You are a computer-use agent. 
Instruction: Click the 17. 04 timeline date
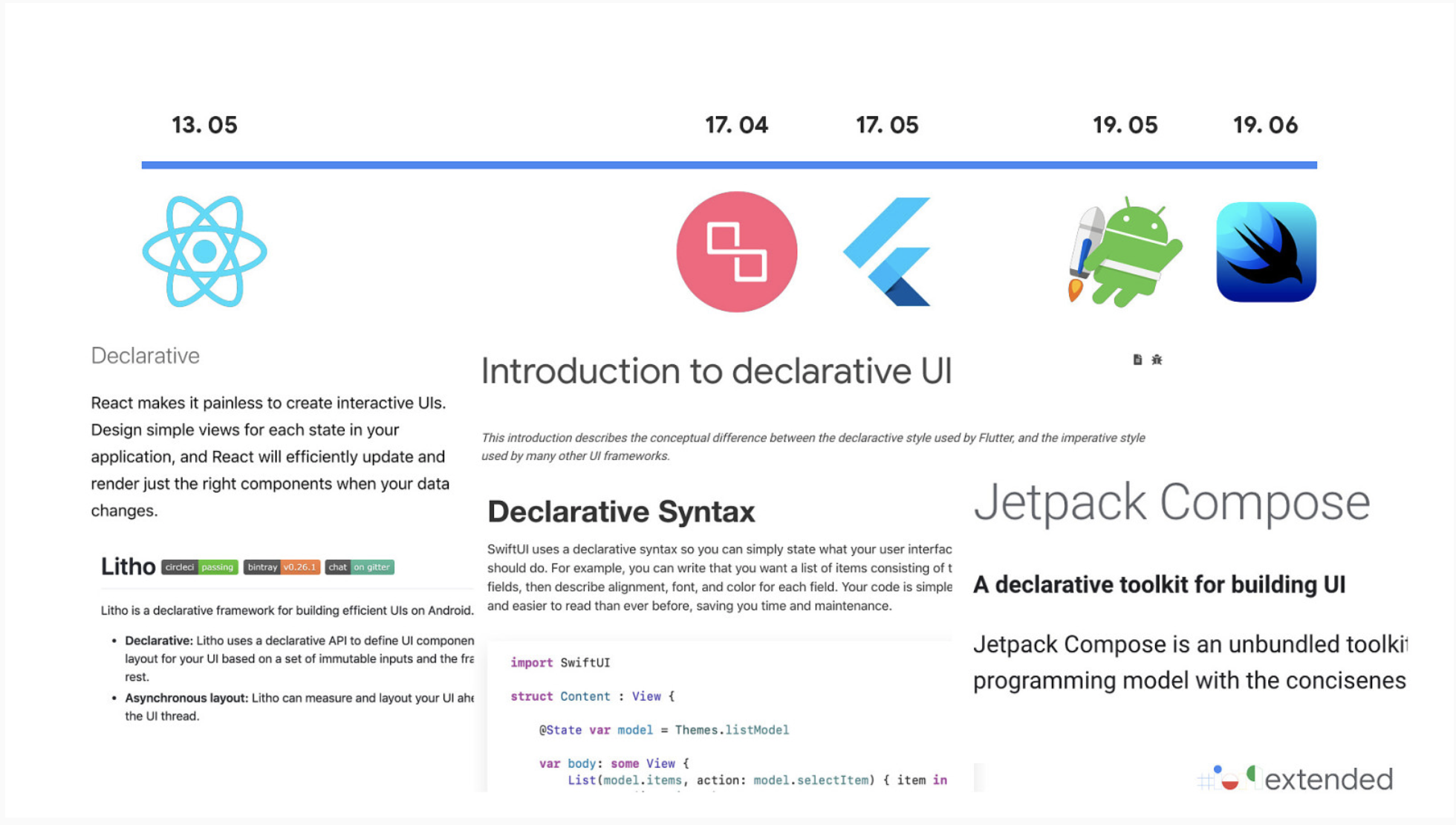[x=736, y=125]
